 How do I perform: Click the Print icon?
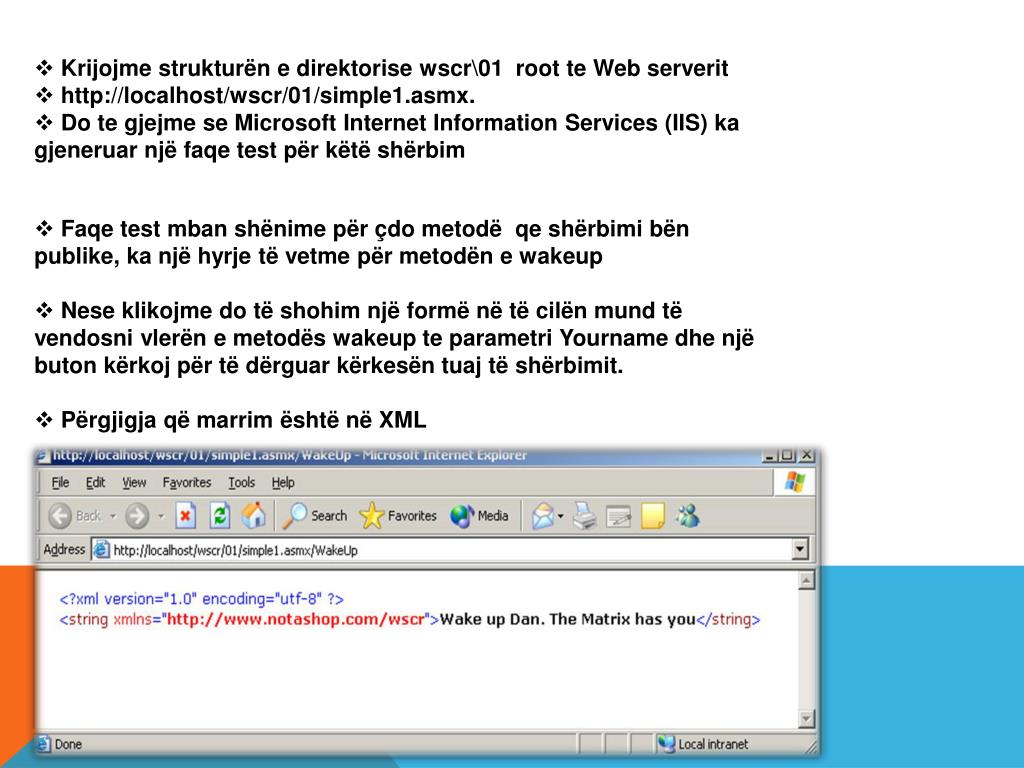584,516
